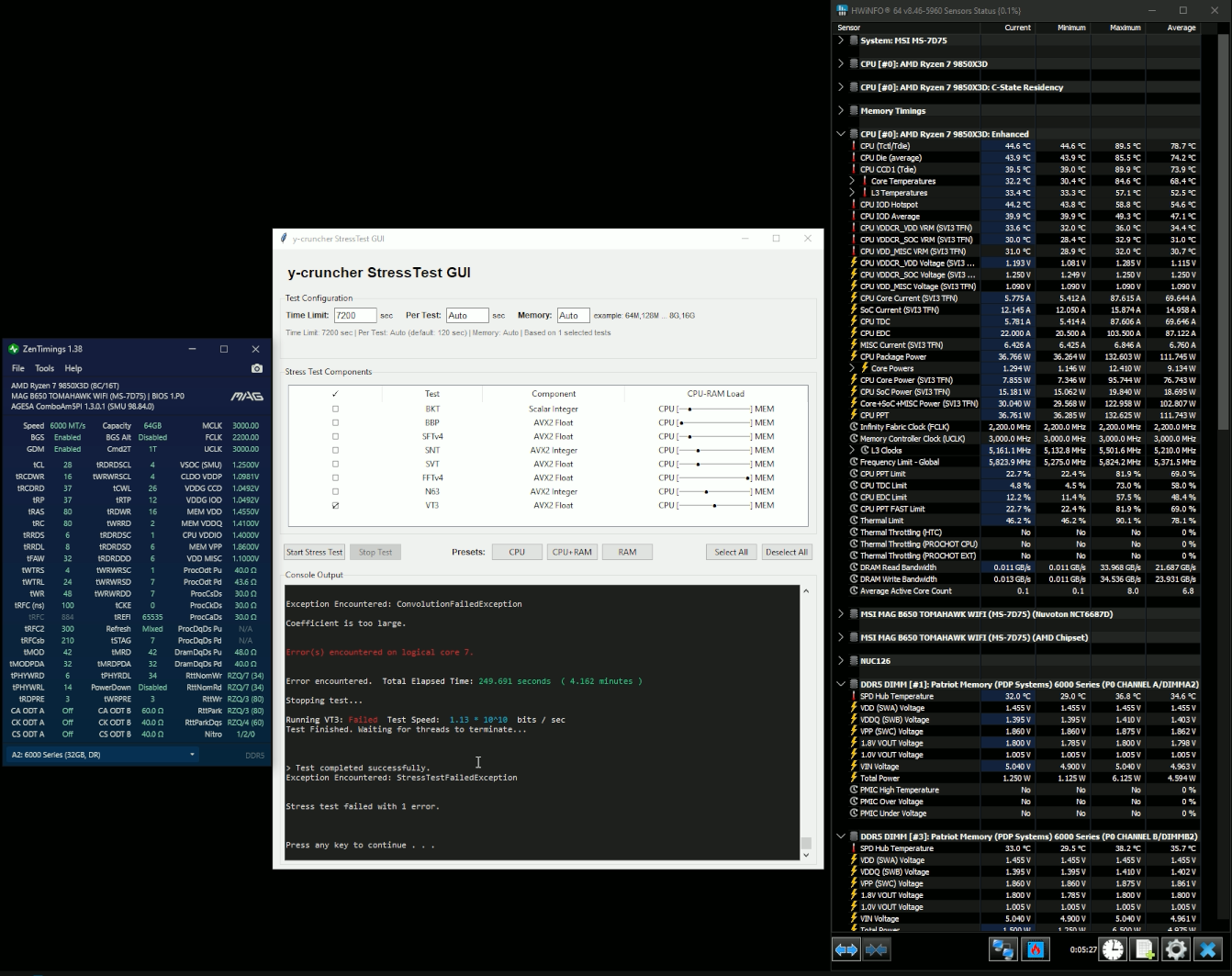Reset the HWiNFO elapsed-time clock icon
This screenshot has height=976, width=1232.
click(1113, 949)
